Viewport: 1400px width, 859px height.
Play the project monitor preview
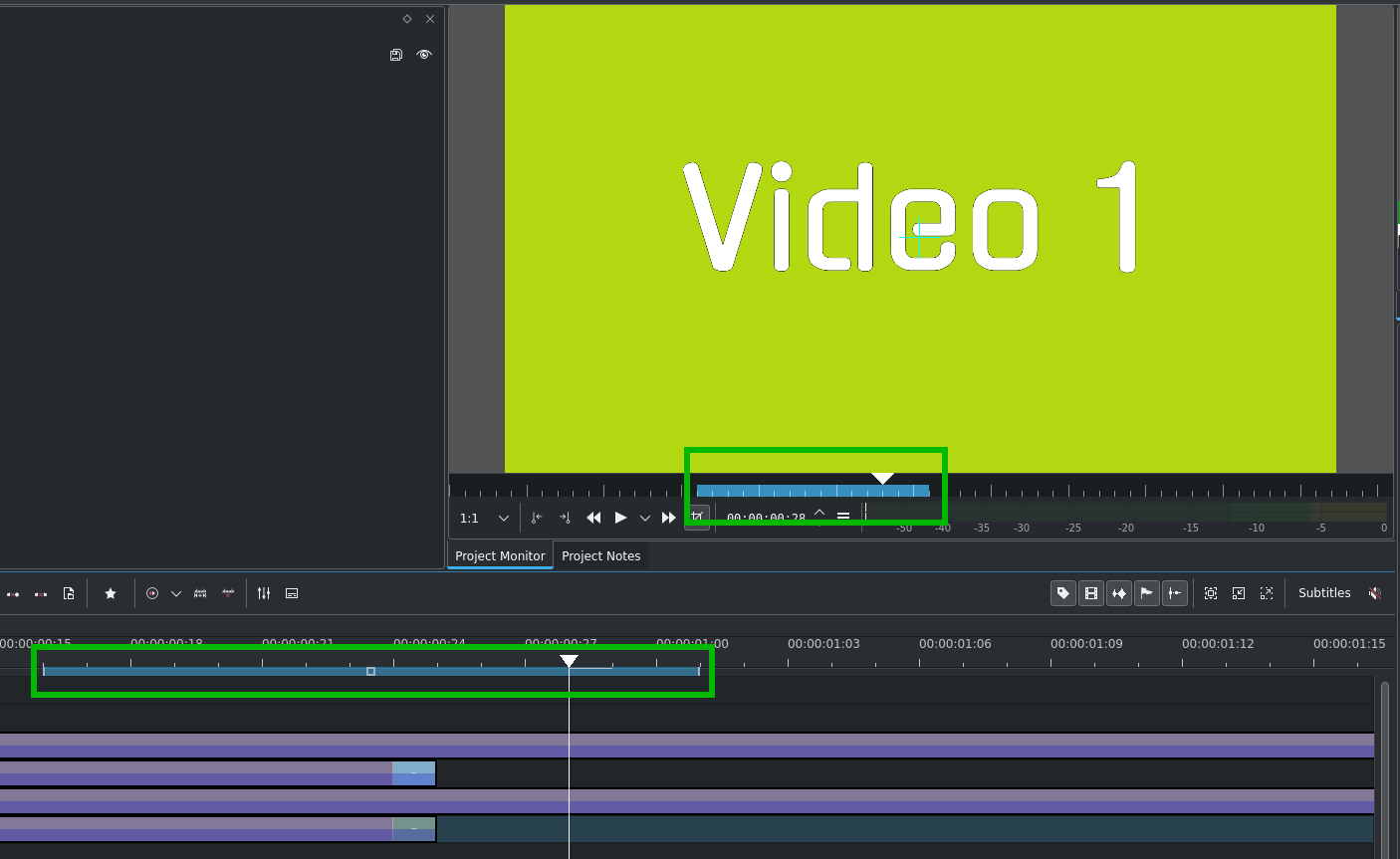point(620,518)
